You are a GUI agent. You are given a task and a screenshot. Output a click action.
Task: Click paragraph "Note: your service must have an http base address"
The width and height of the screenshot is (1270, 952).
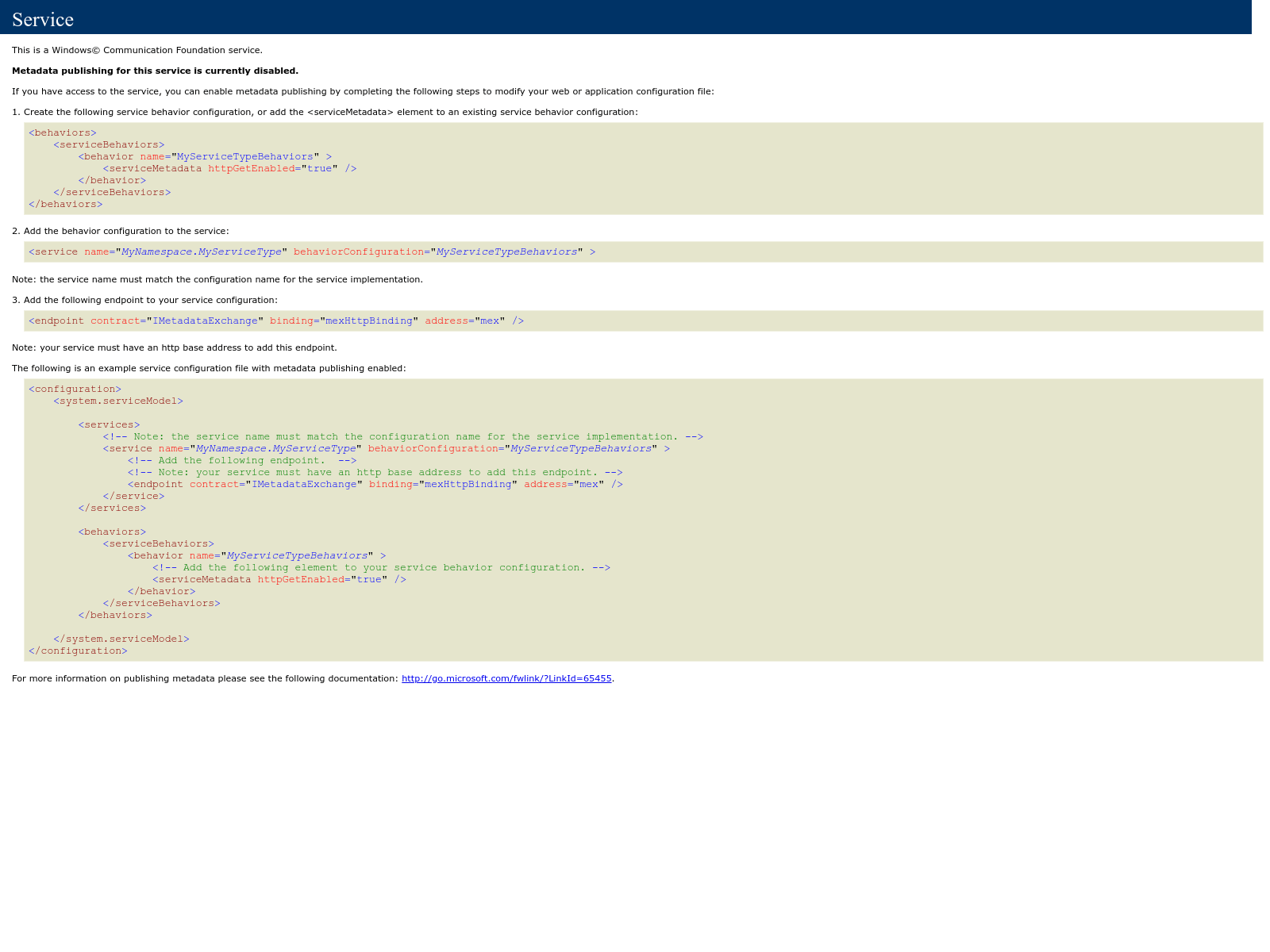click(x=175, y=347)
